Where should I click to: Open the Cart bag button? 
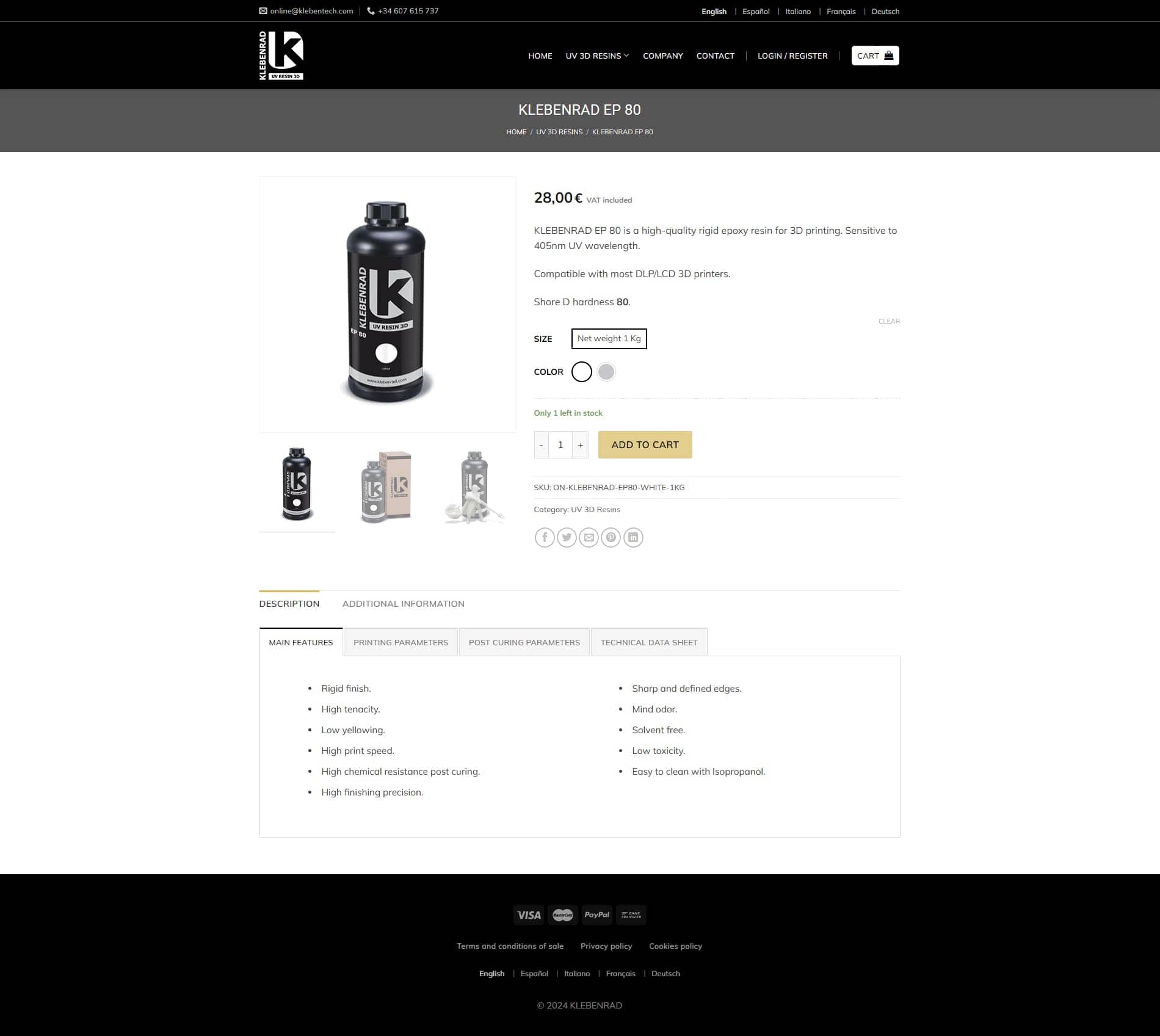coord(875,56)
